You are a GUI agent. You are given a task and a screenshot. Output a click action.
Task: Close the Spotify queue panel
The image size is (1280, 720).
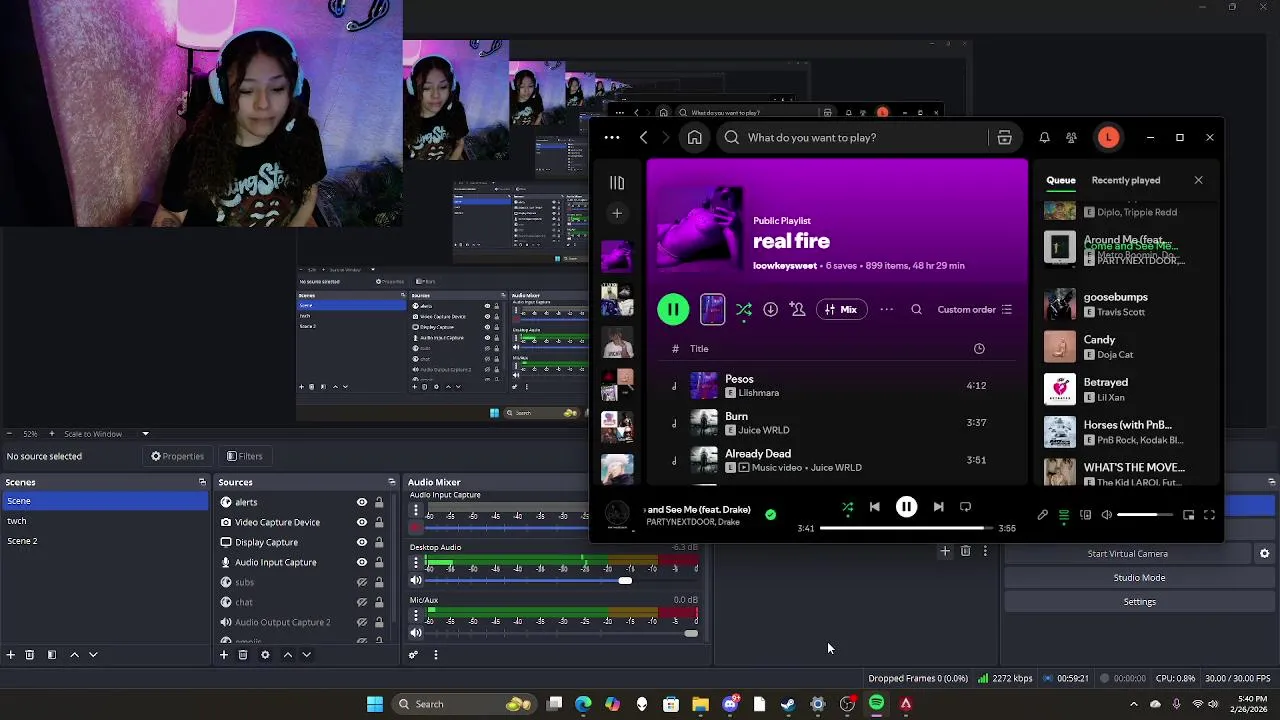click(1199, 180)
